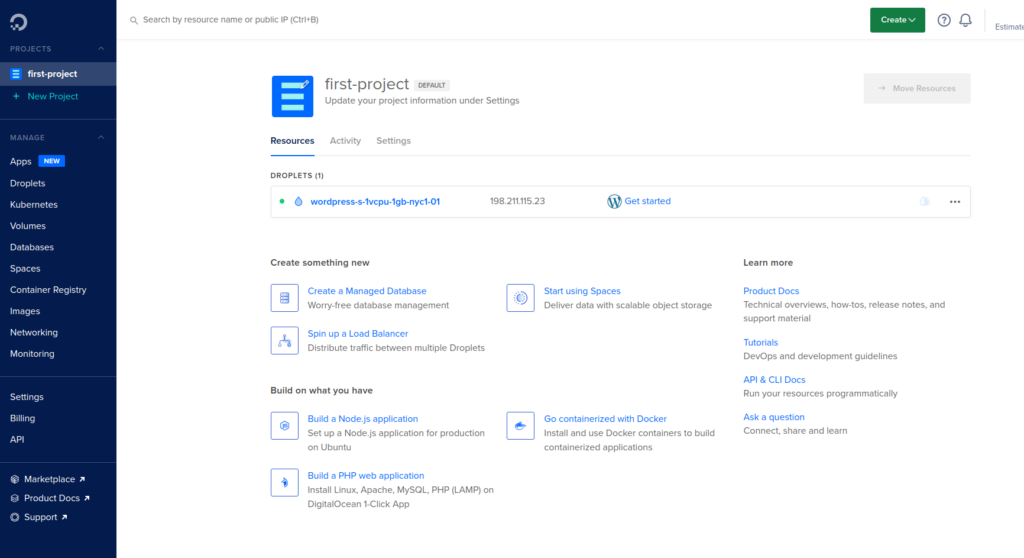
Task: Open Droplets in the sidebar
Action: tap(27, 184)
